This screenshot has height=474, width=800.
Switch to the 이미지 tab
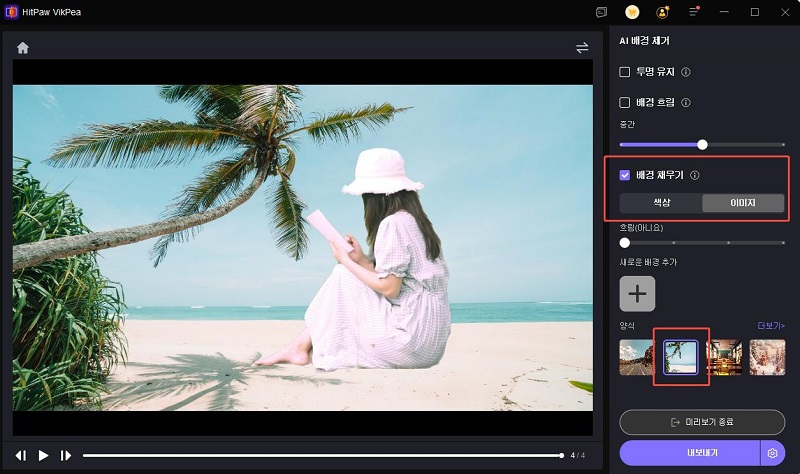point(742,203)
